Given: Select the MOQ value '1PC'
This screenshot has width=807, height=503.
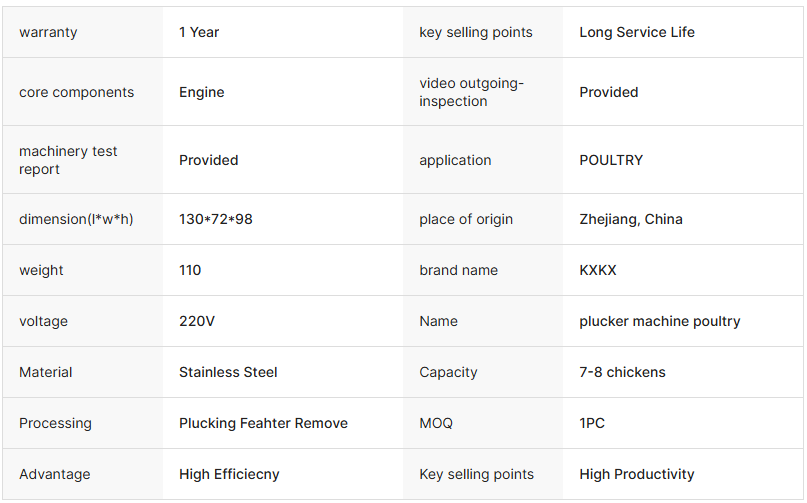Looking at the screenshot, I should (x=592, y=423).
